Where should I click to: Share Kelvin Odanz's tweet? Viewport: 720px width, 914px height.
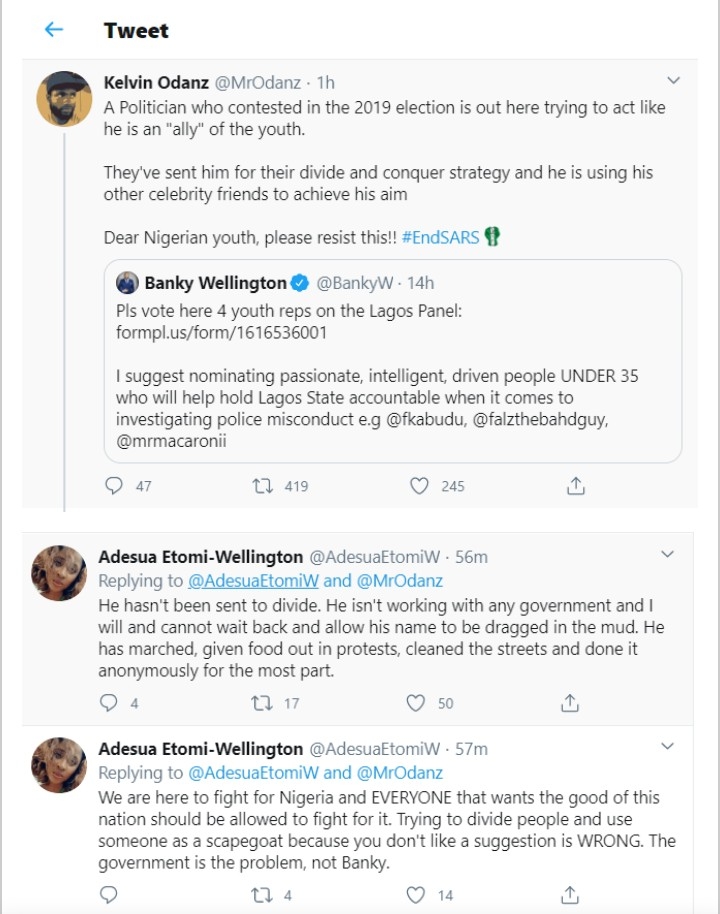click(x=575, y=486)
